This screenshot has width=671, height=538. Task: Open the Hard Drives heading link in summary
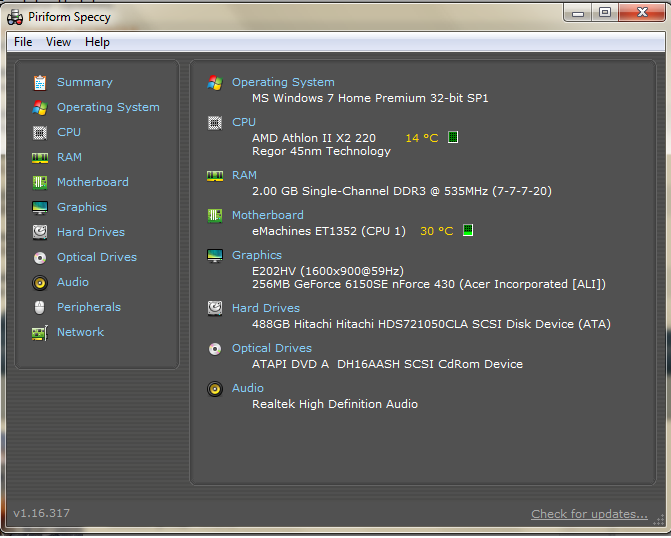pos(266,308)
